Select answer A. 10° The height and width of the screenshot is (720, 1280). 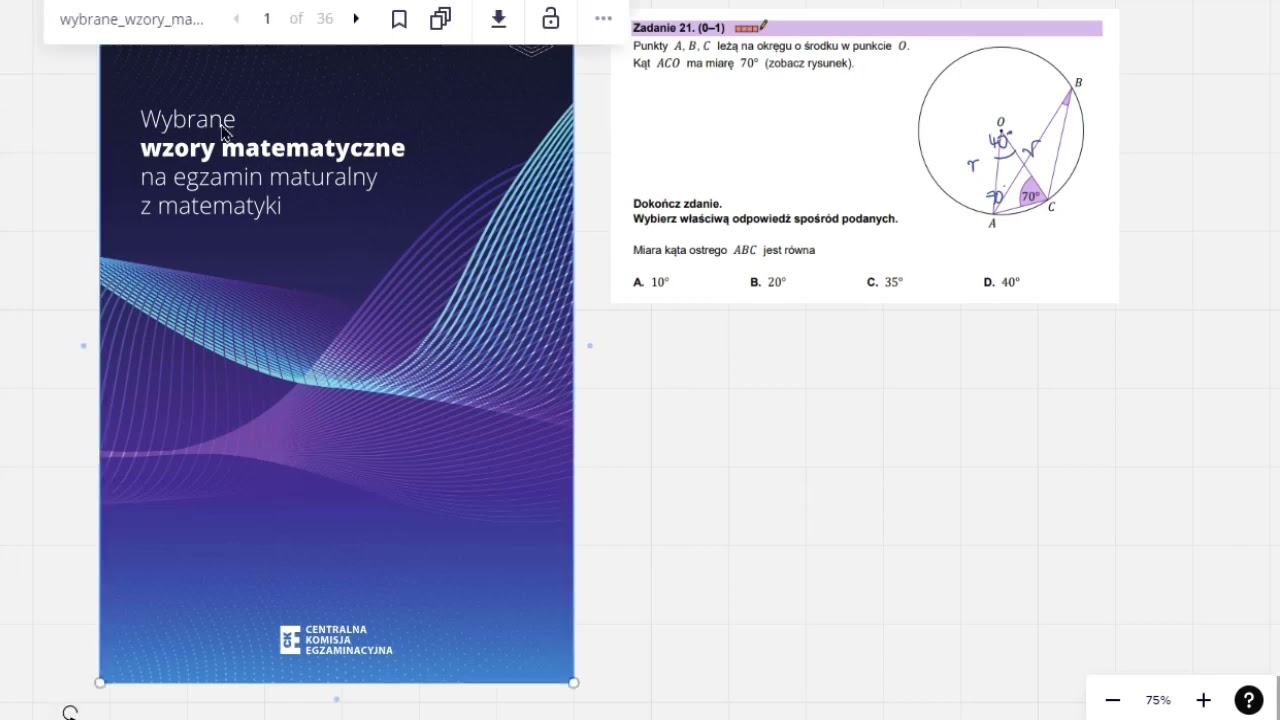(x=651, y=282)
